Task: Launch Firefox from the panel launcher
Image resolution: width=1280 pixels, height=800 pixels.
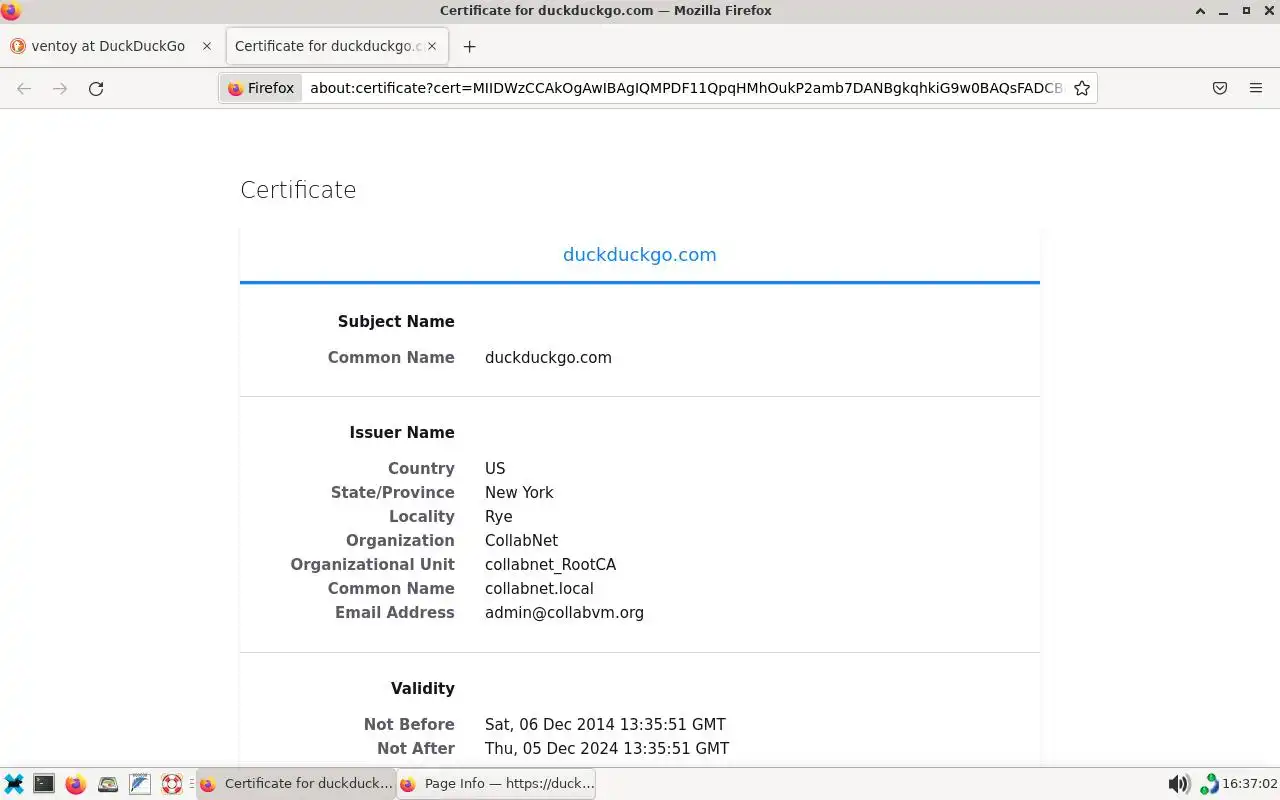Action: (76, 784)
